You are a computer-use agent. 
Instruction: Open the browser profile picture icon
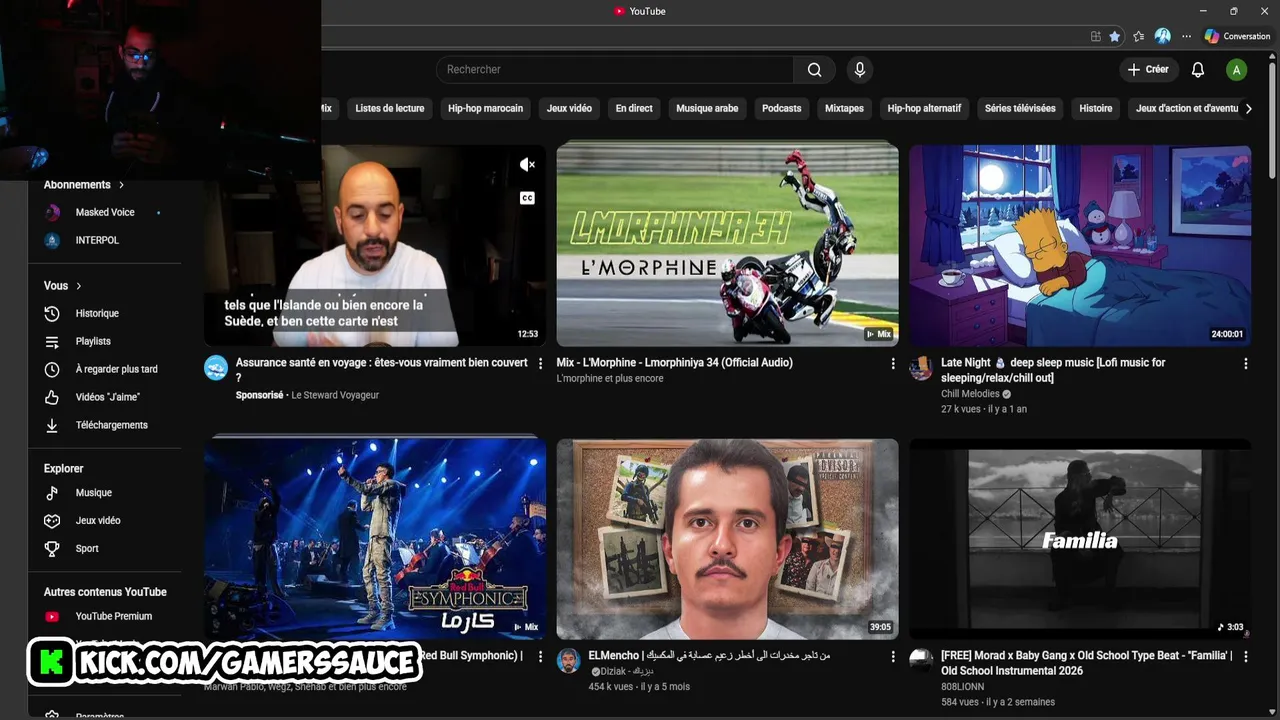click(1162, 36)
